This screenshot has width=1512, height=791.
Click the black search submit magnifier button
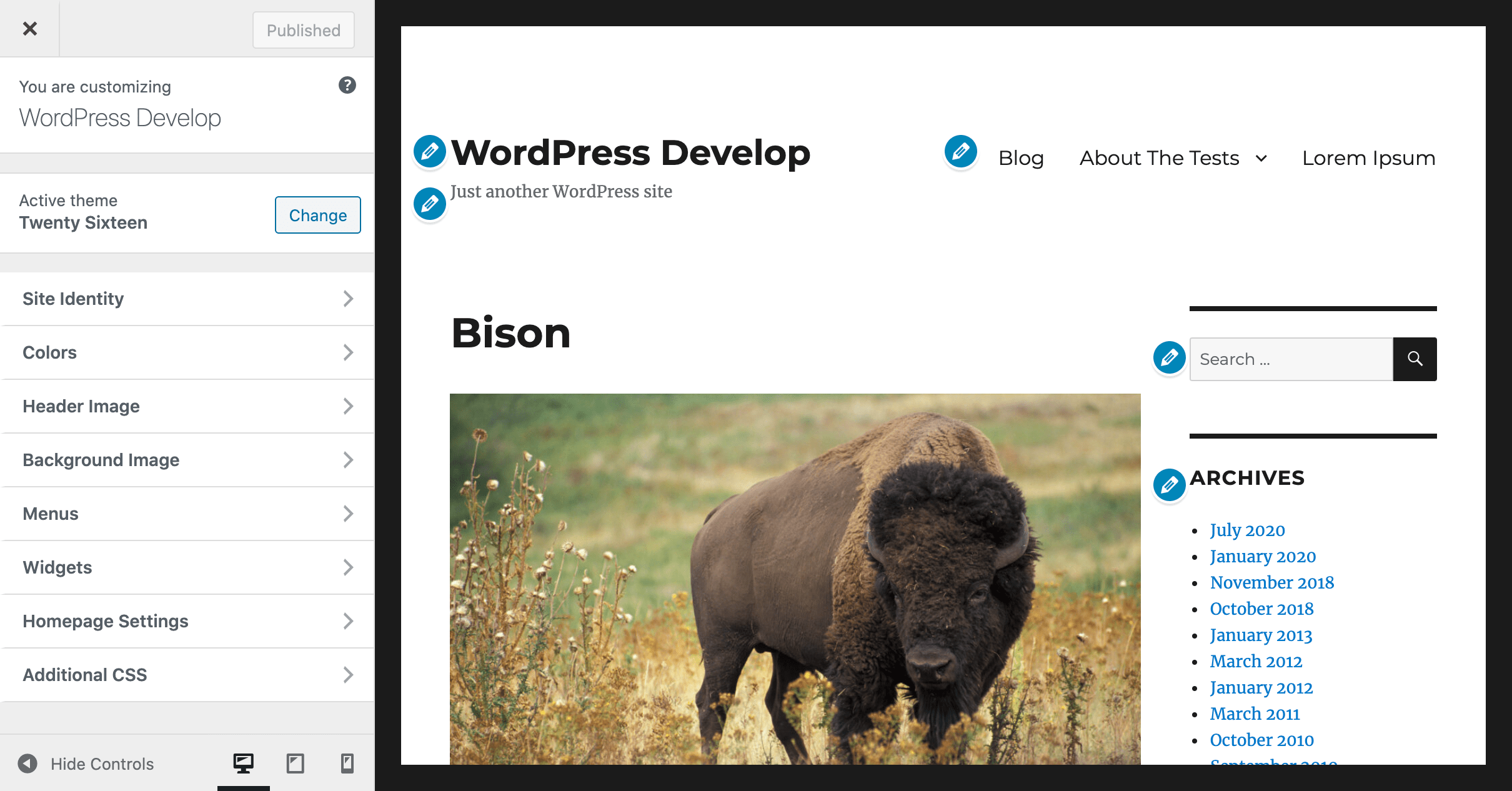pos(1415,359)
